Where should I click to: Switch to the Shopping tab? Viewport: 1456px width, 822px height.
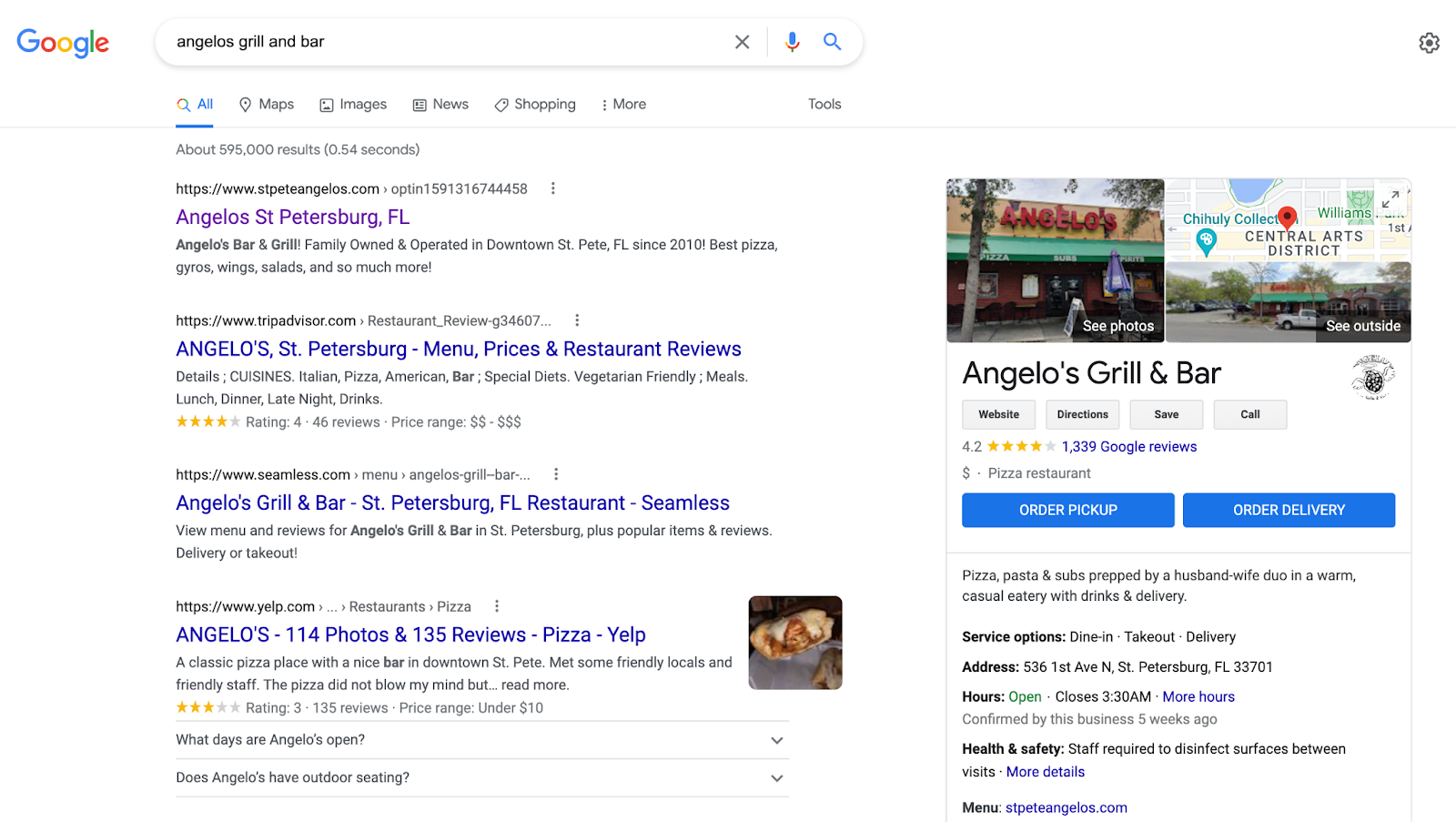tap(535, 105)
